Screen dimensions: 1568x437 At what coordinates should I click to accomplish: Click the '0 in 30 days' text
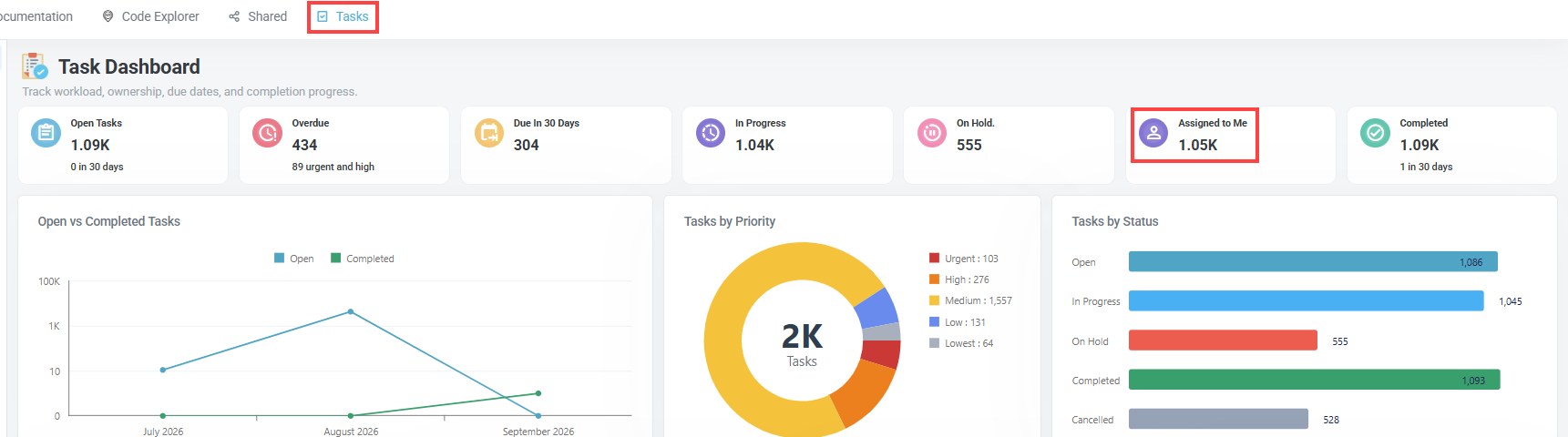click(97, 167)
